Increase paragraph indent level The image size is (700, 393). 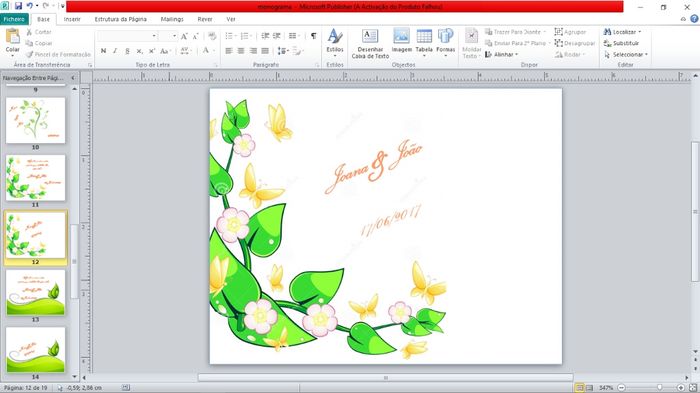click(277, 36)
